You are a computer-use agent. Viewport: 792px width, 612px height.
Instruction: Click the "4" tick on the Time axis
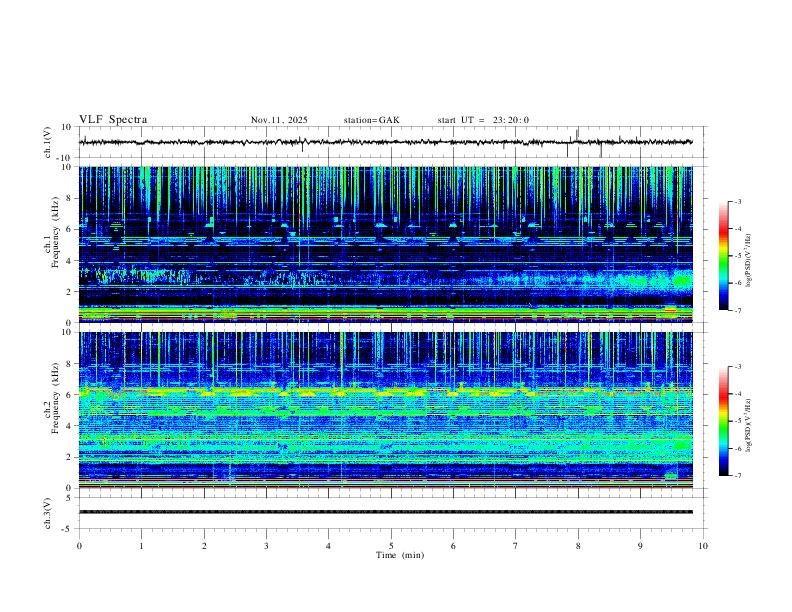pos(328,546)
